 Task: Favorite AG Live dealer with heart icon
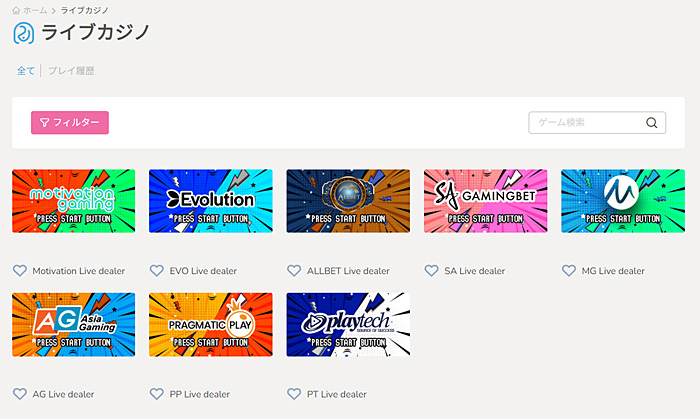[x=20, y=394]
